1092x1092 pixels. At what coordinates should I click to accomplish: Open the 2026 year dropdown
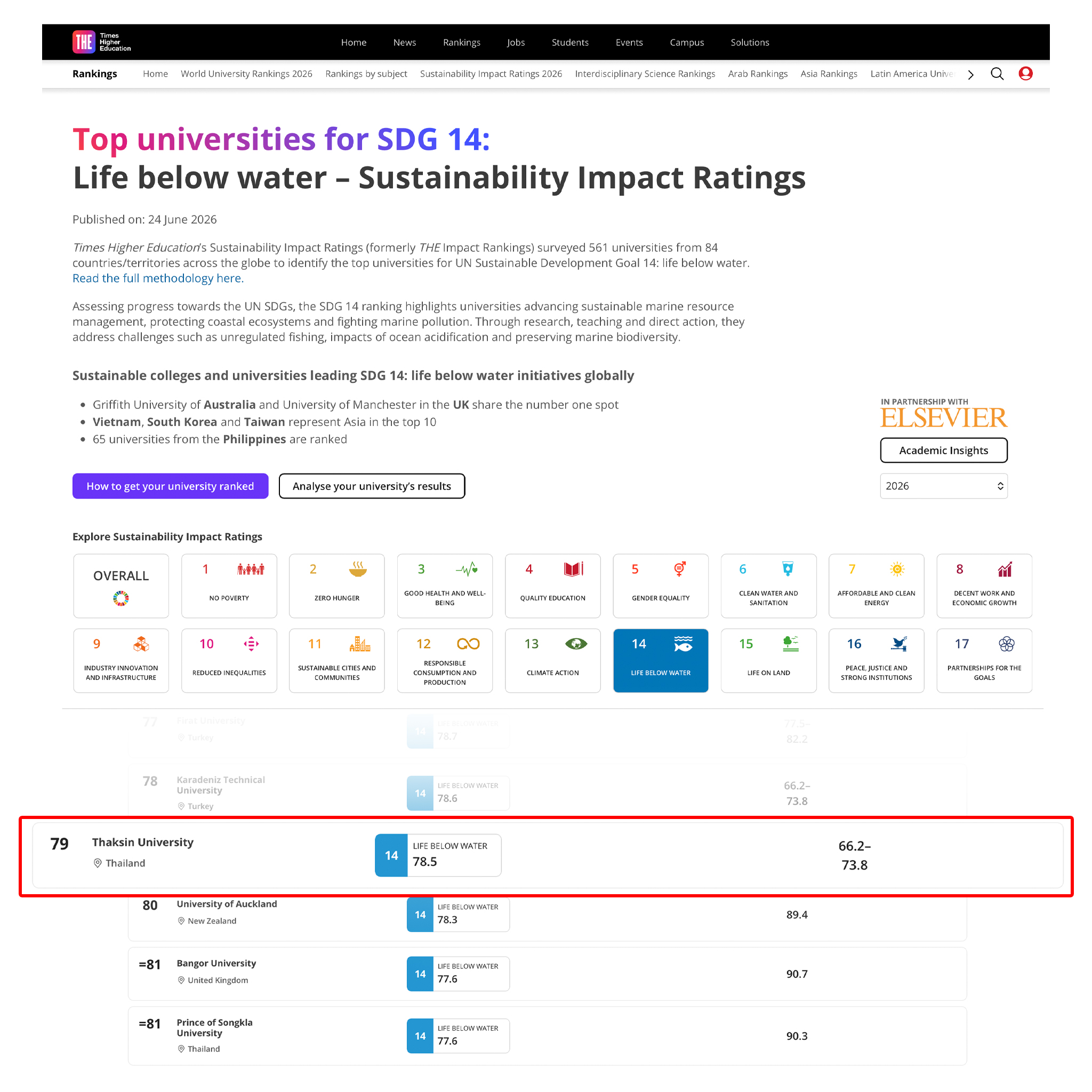[943, 486]
